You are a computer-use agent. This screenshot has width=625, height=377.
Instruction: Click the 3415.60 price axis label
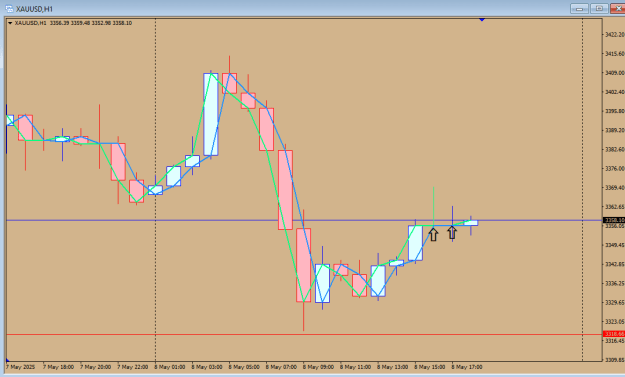click(615, 54)
